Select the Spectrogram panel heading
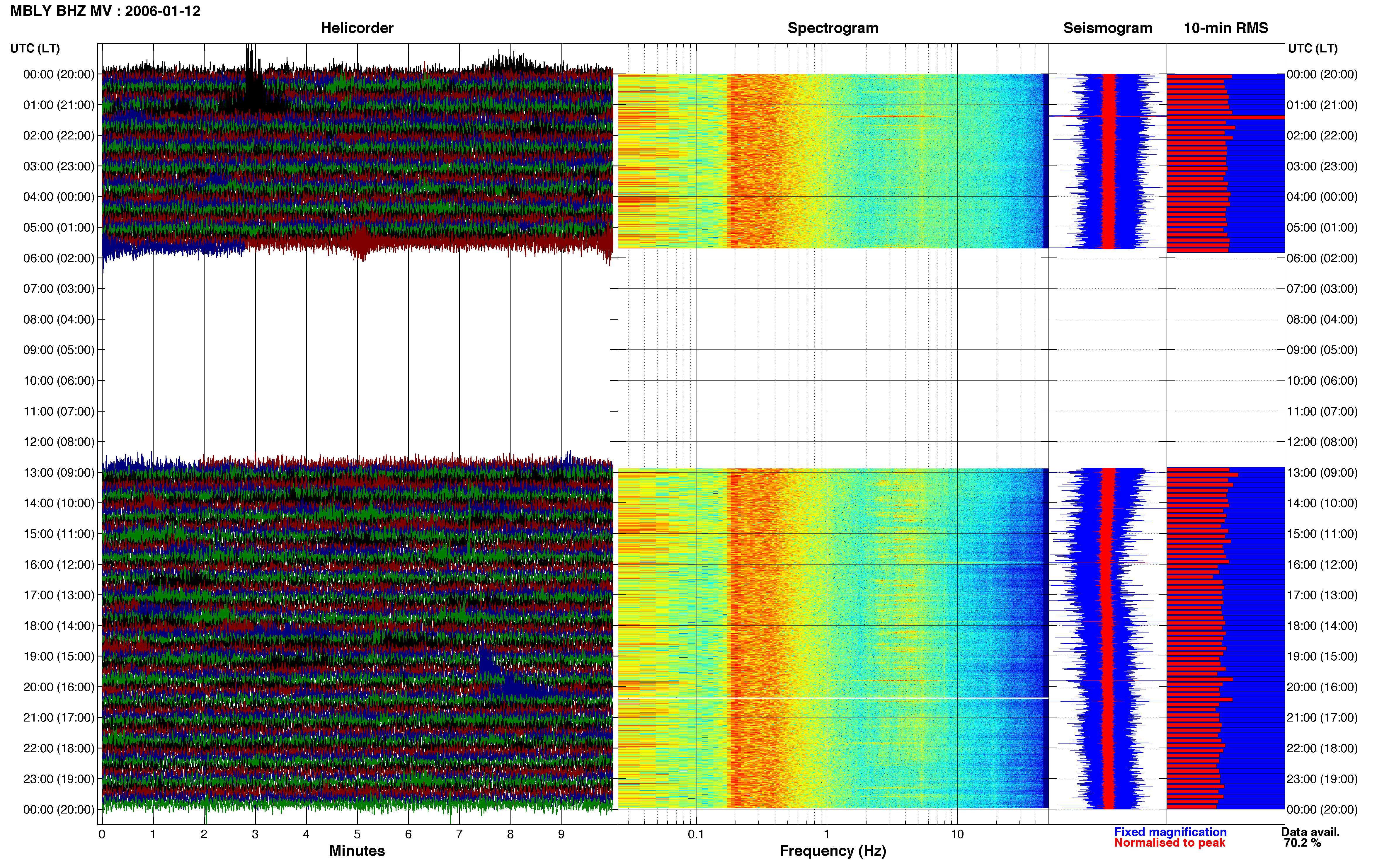Screen dimensions: 1389x868 pyautogui.click(x=833, y=28)
